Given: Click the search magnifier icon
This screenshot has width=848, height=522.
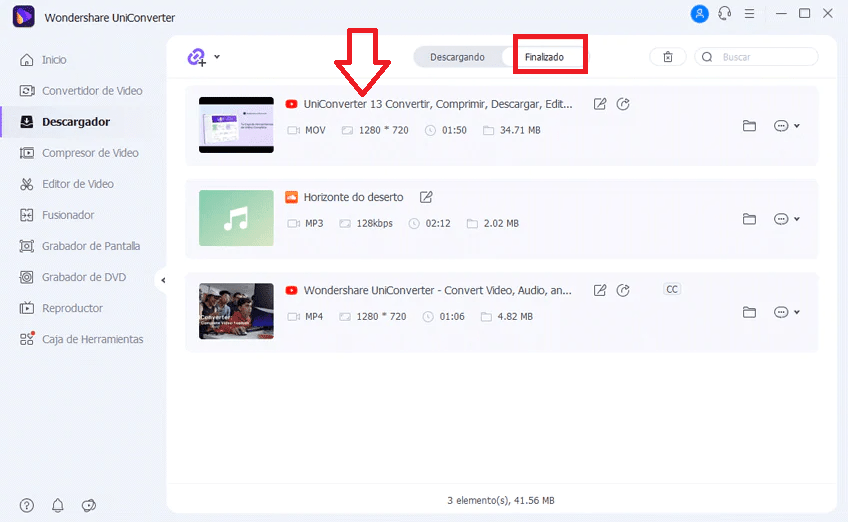Looking at the screenshot, I should pos(707,57).
